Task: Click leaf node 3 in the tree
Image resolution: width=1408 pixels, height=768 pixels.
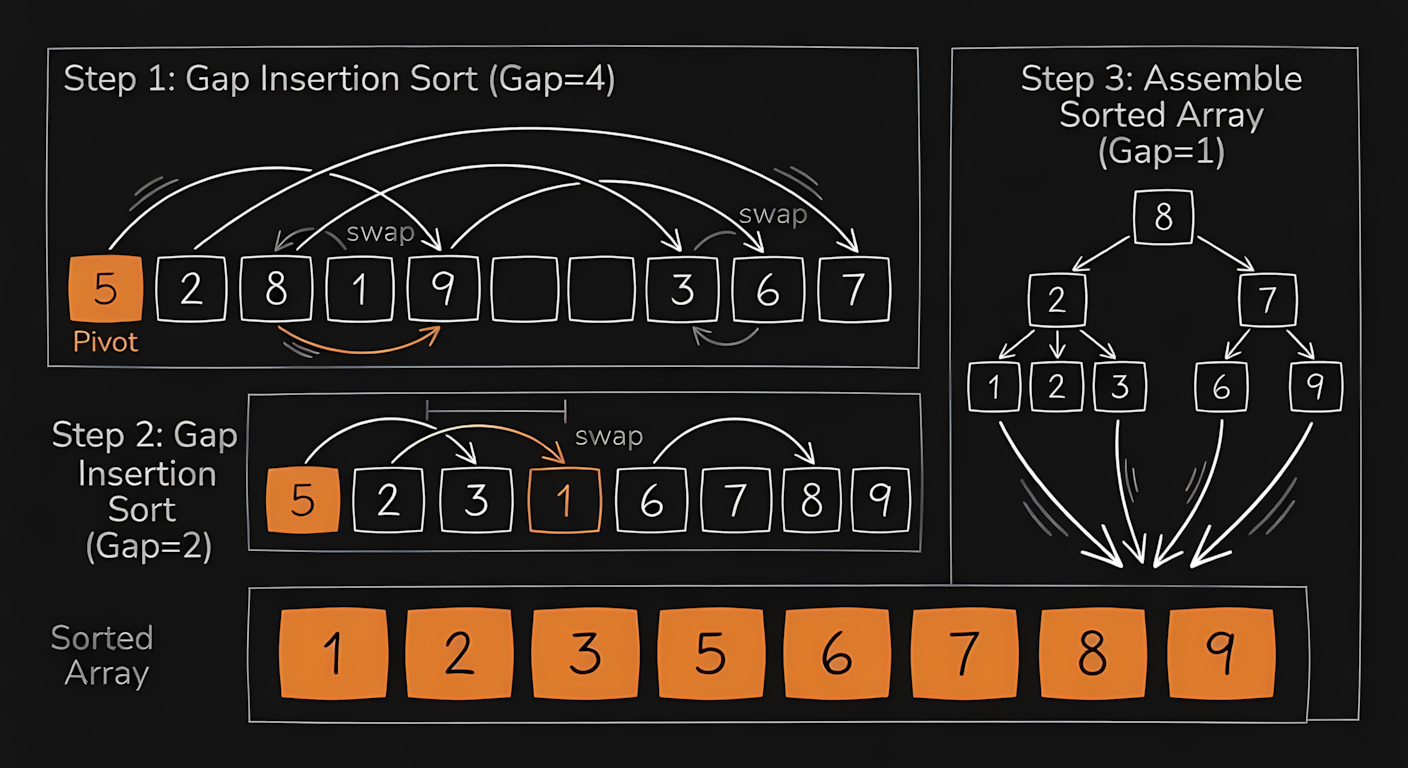Action: pos(1120,387)
